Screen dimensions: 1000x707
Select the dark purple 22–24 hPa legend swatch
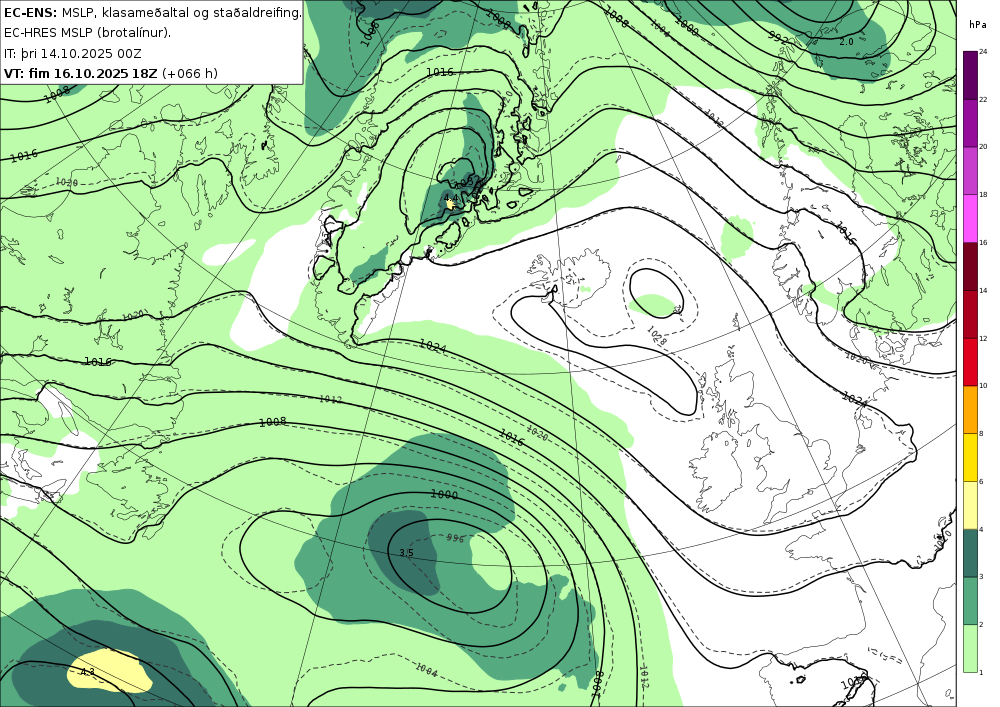coord(970,75)
